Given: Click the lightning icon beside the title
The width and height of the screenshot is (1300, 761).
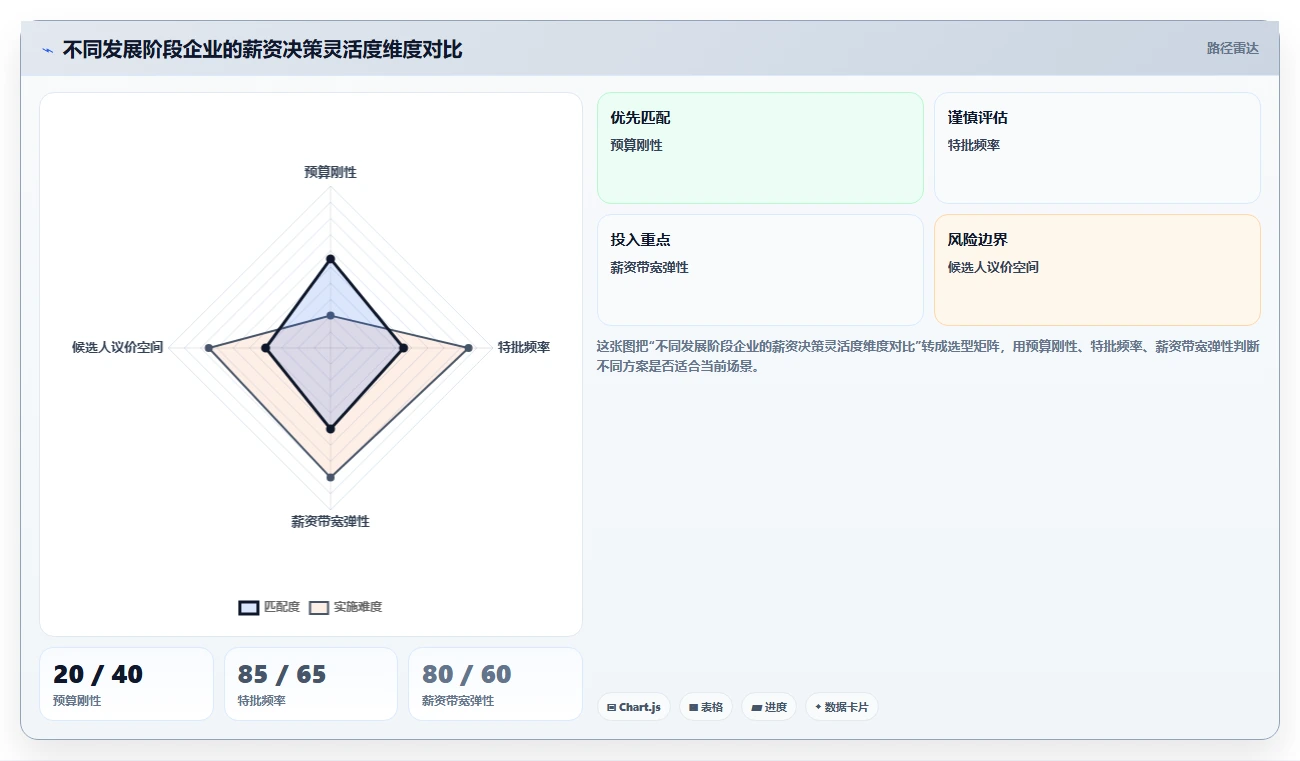Looking at the screenshot, I should pyautogui.click(x=47, y=50).
